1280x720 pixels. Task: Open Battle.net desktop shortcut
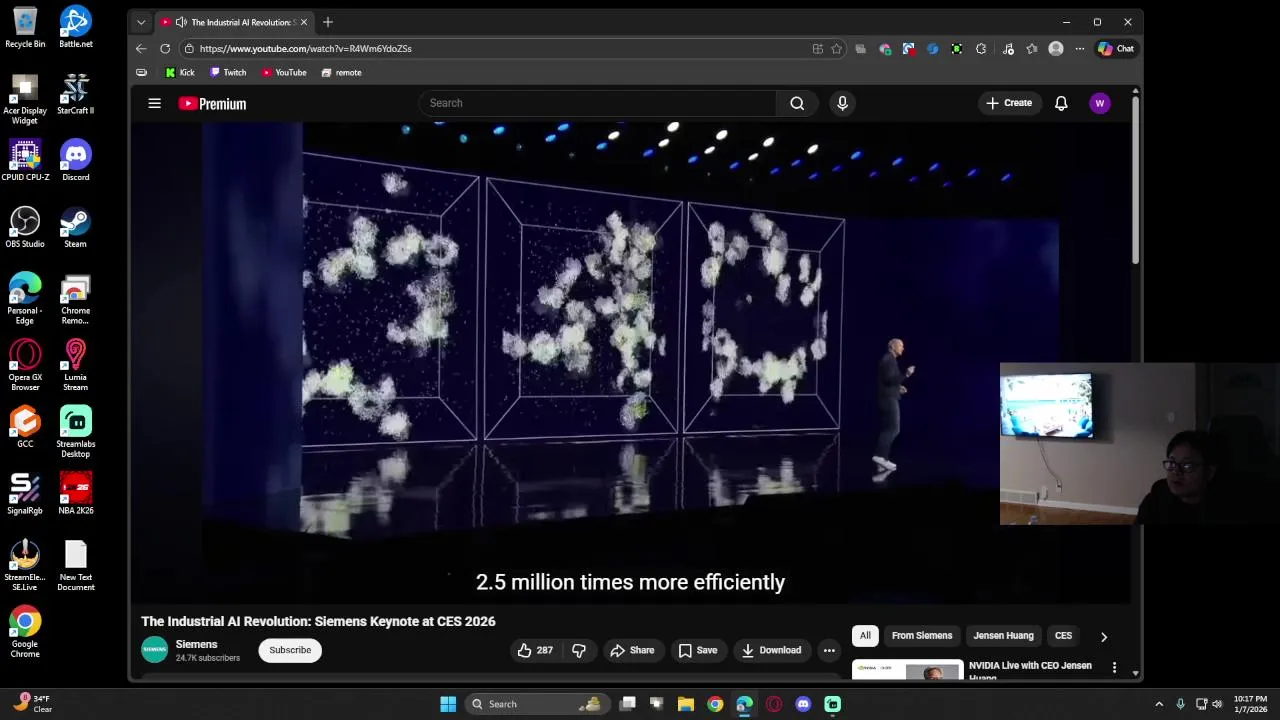click(76, 27)
